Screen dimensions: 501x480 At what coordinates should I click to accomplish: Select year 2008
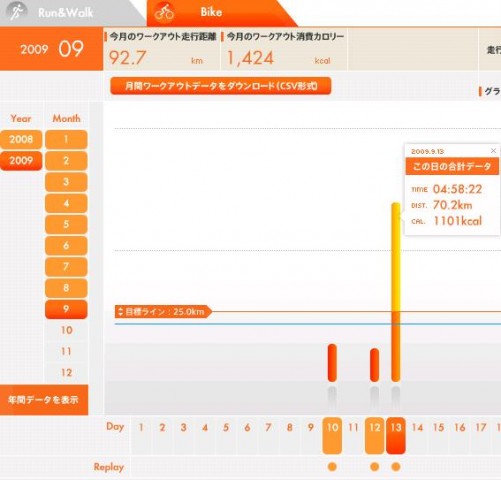21,139
